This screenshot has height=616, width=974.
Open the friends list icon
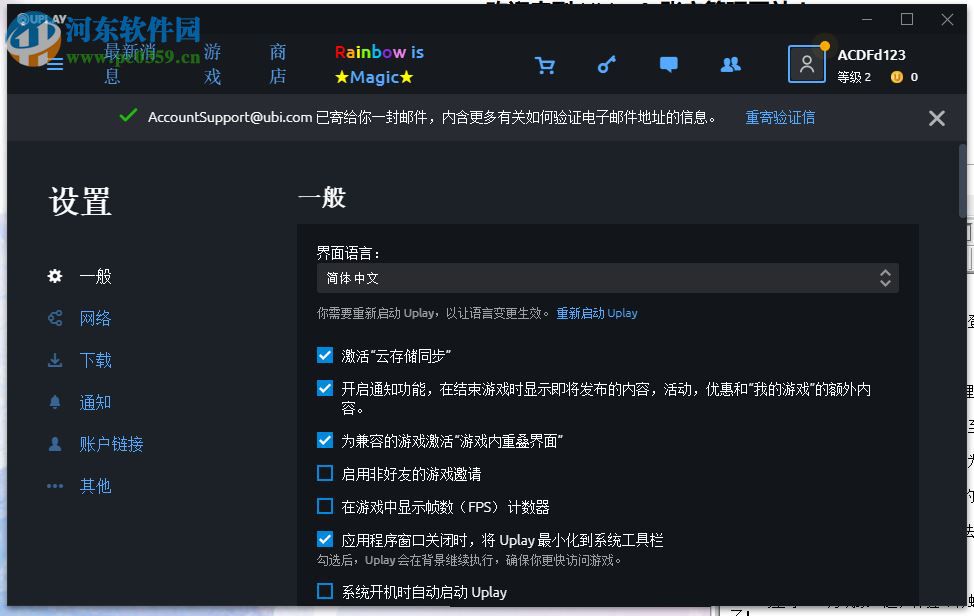pyautogui.click(x=730, y=64)
